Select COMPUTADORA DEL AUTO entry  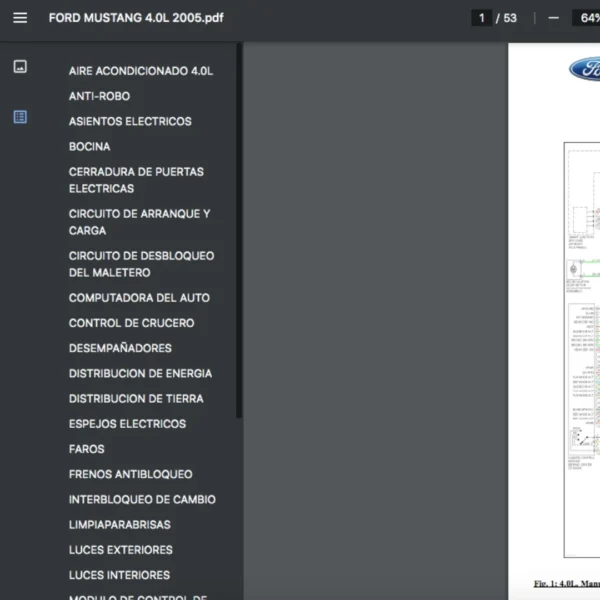point(139,298)
